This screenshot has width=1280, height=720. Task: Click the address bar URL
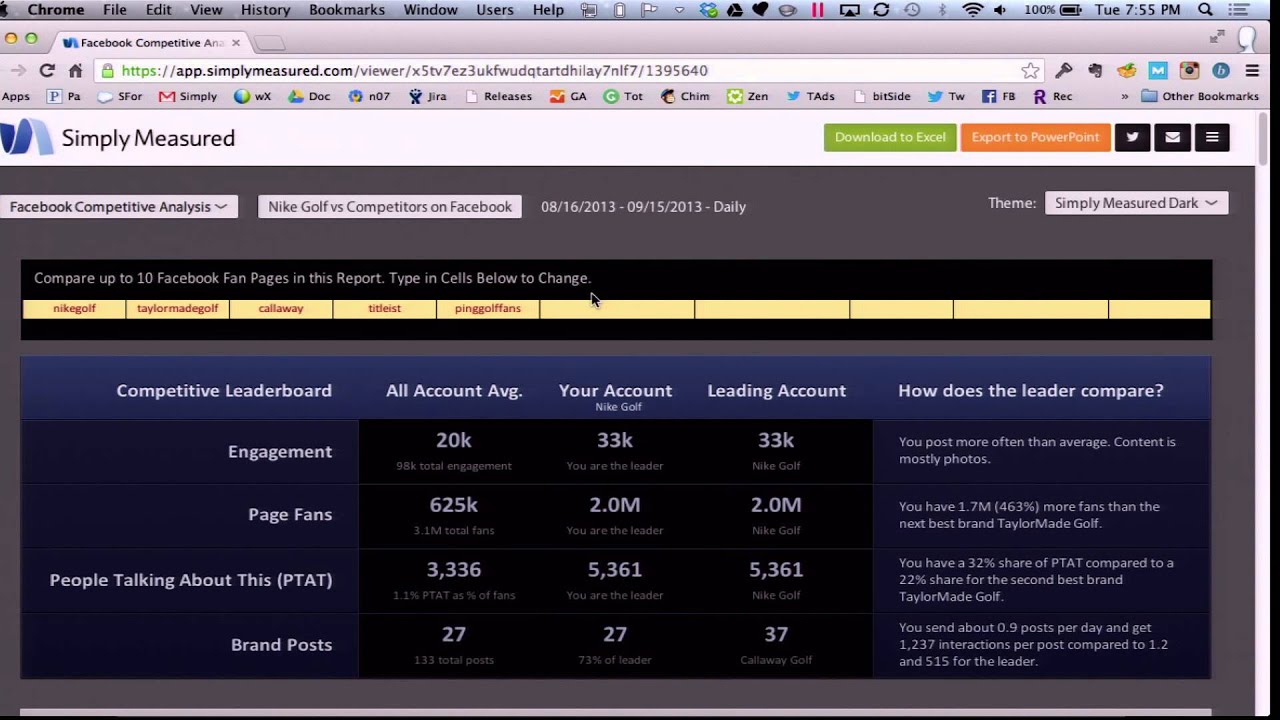pyautogui.click(x=415, y=71)
